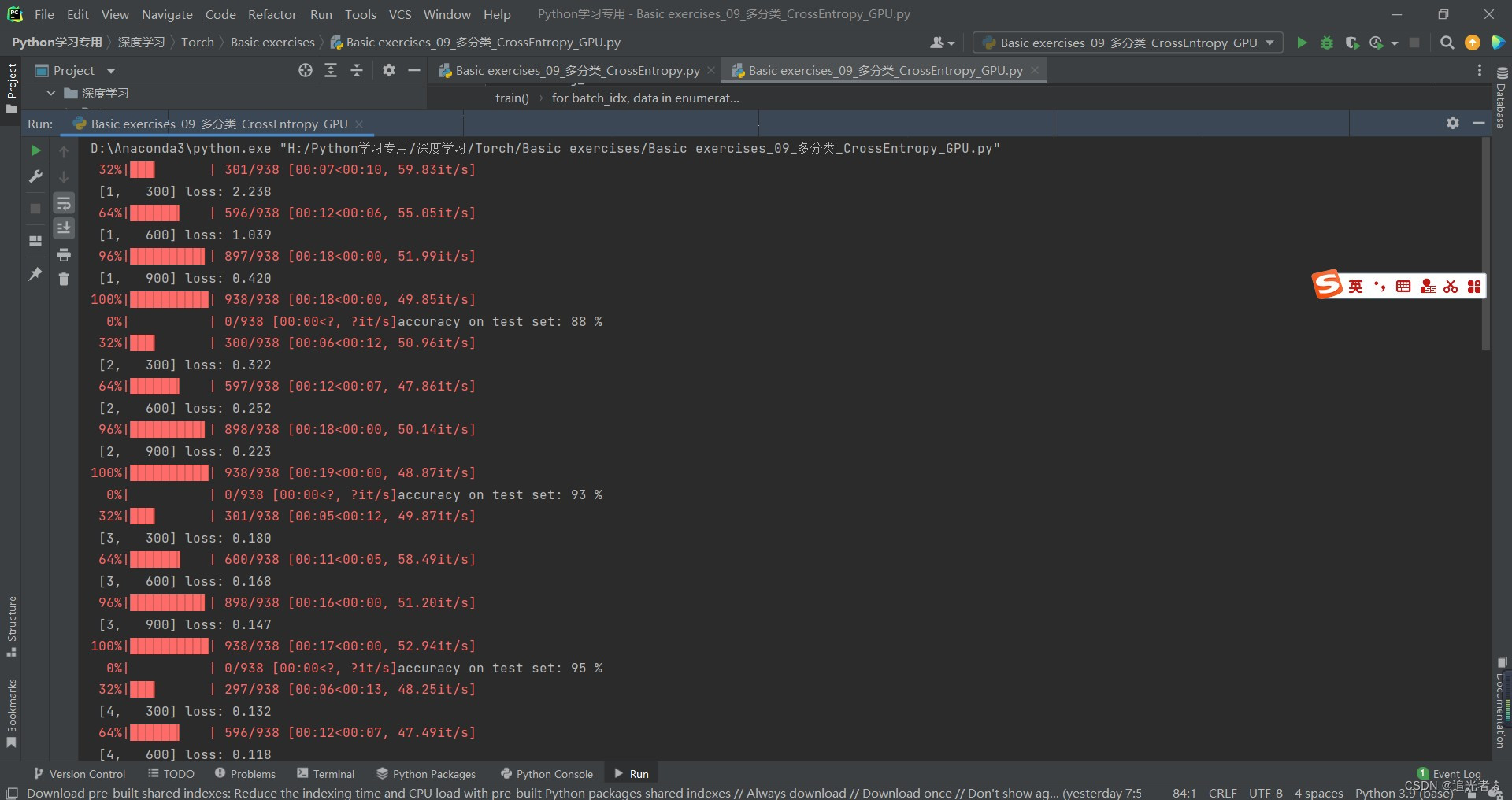The height and width of the screenshot is (800, 1512).
Task: Open the TODO tool window
Action: [171, 774]
